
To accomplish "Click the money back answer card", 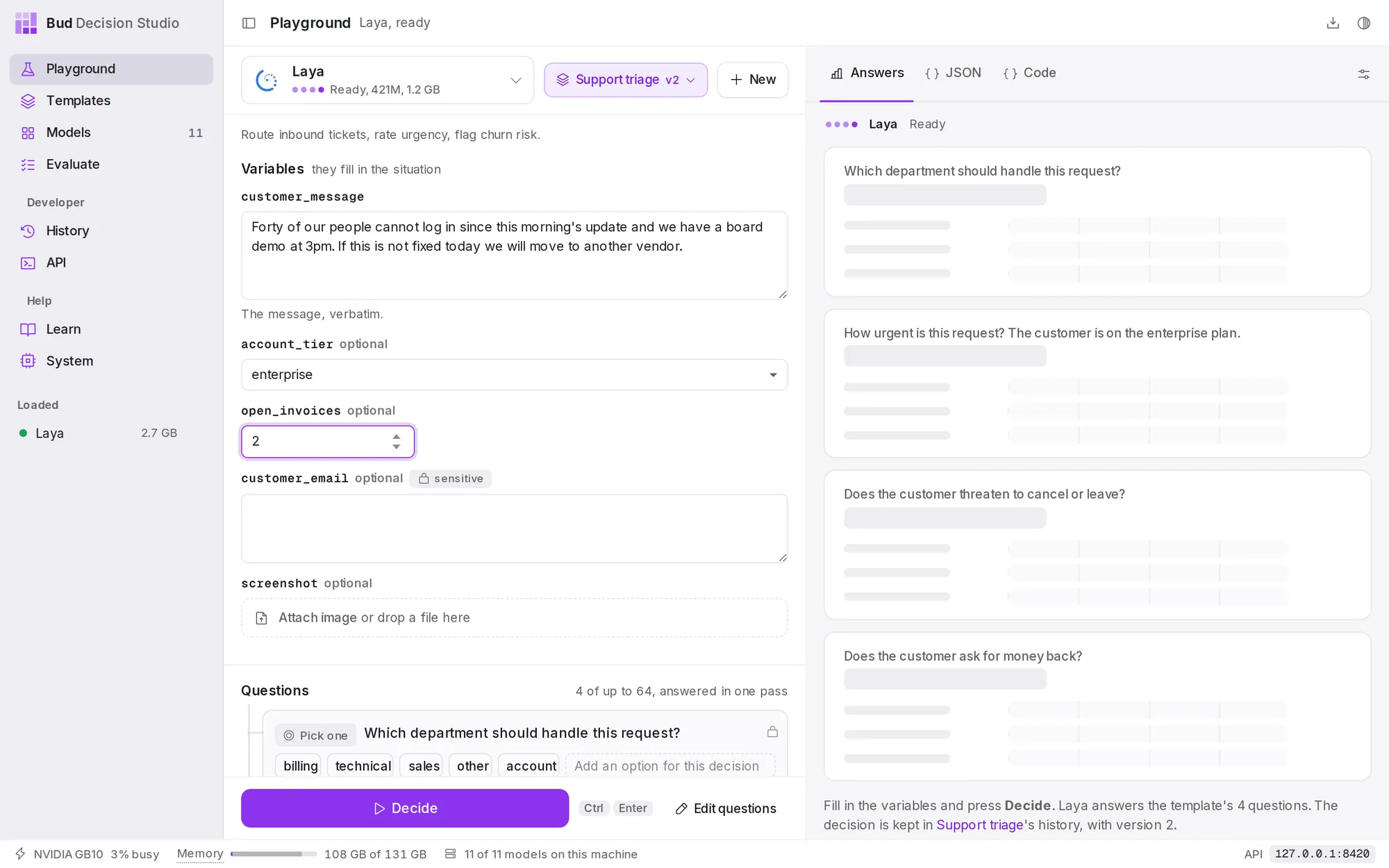I will [1097, 707].
